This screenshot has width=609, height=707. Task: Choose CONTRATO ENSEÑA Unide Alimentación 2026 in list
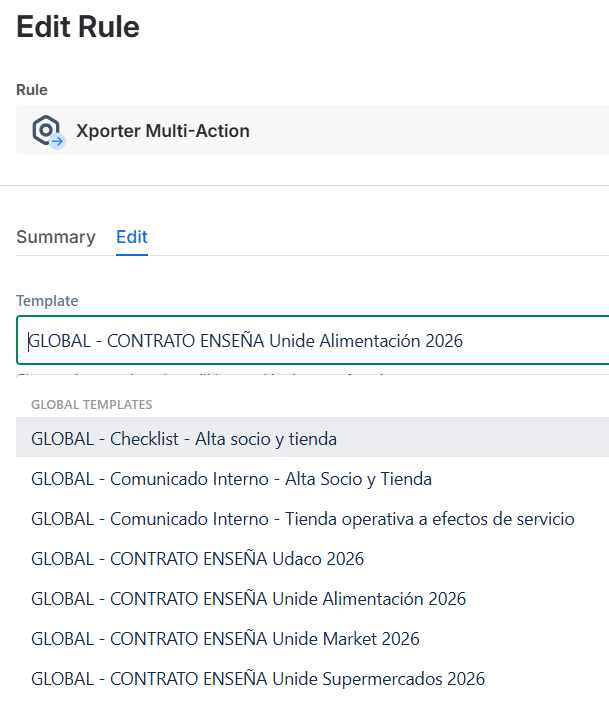[248, 599]
